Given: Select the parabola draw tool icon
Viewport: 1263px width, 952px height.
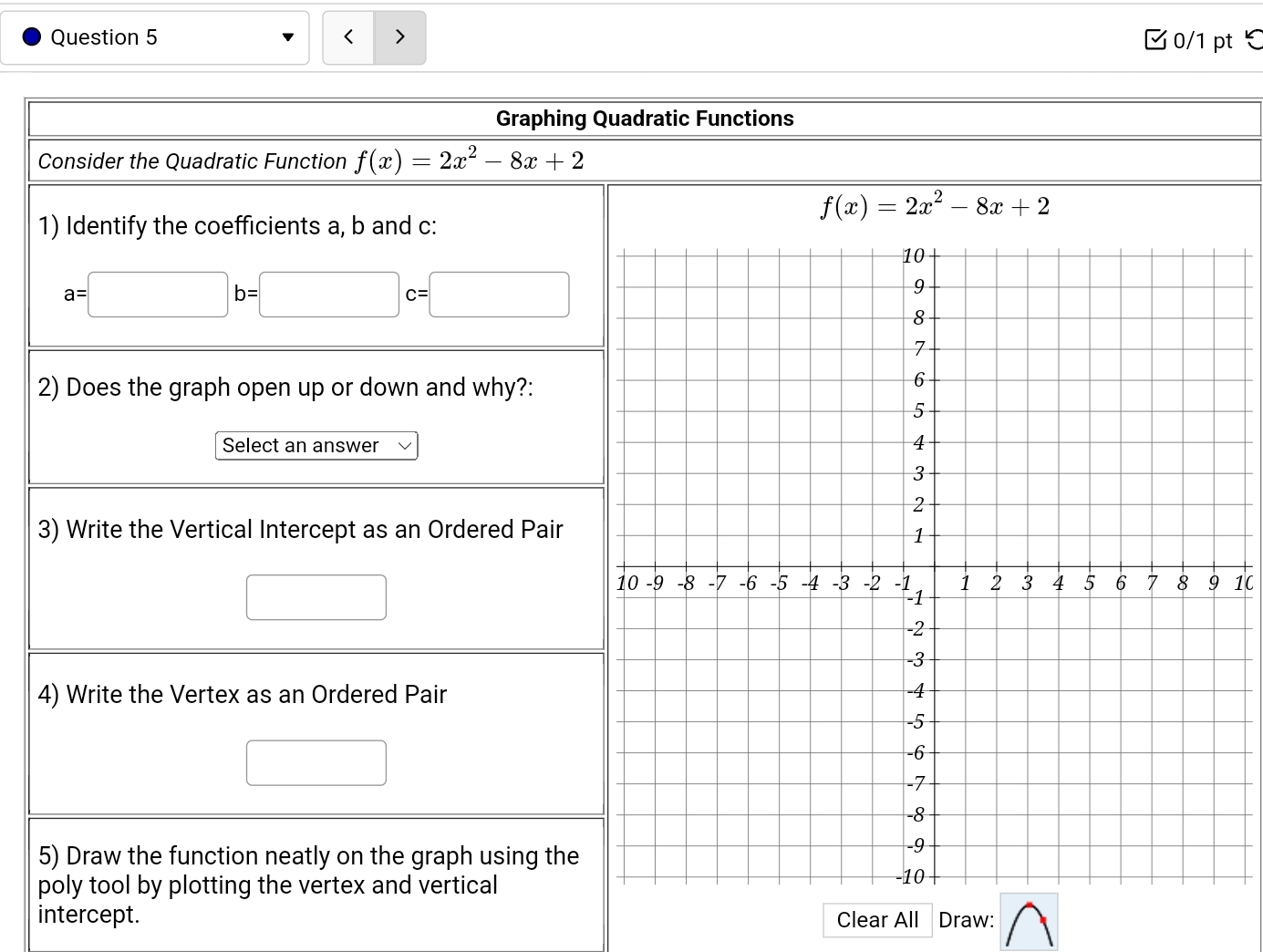Looking at the screenshot, I should pyautogui.click(x=1029, y=922).
